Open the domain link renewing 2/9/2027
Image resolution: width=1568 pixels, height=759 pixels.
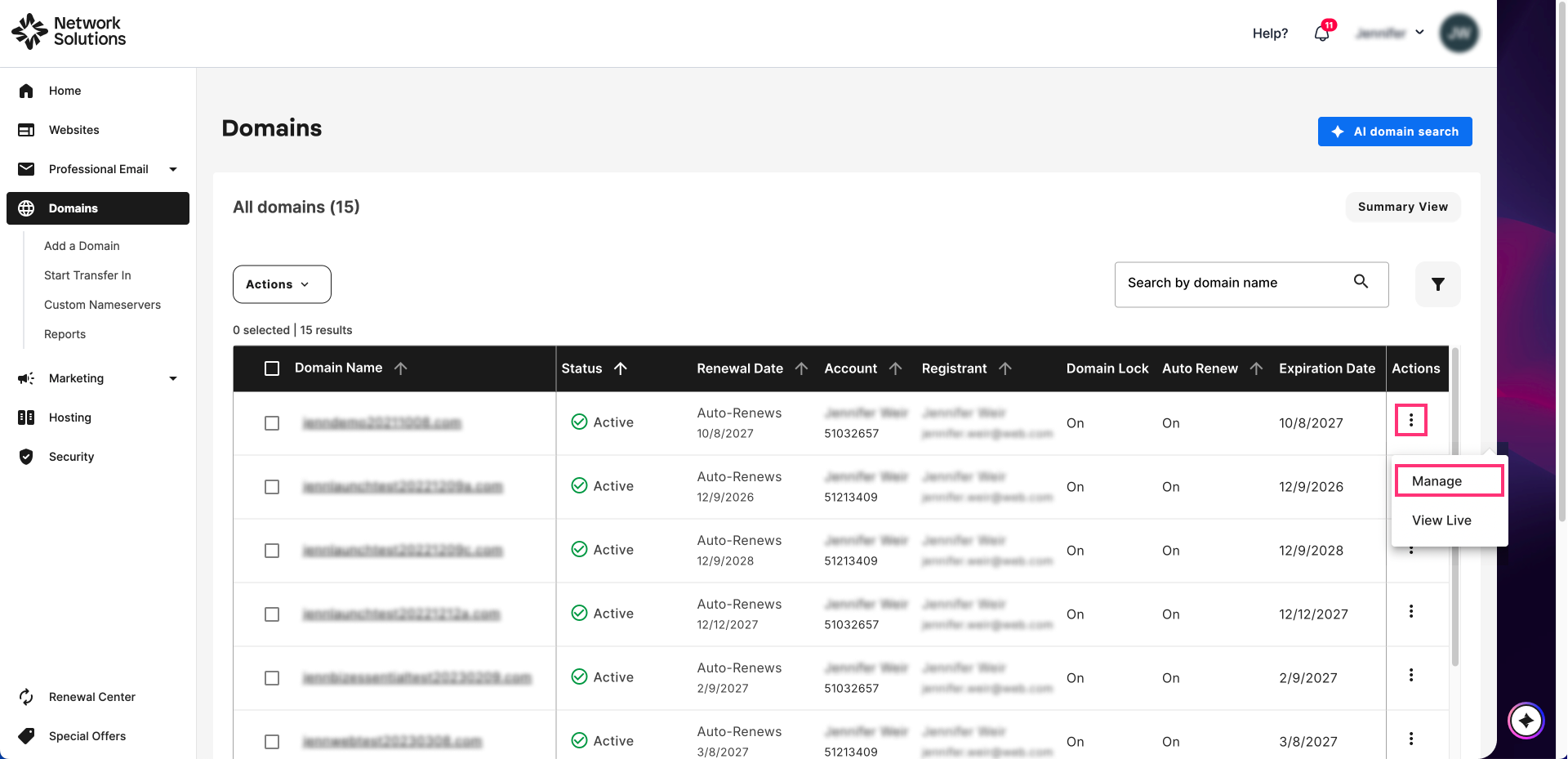(417, 678)
